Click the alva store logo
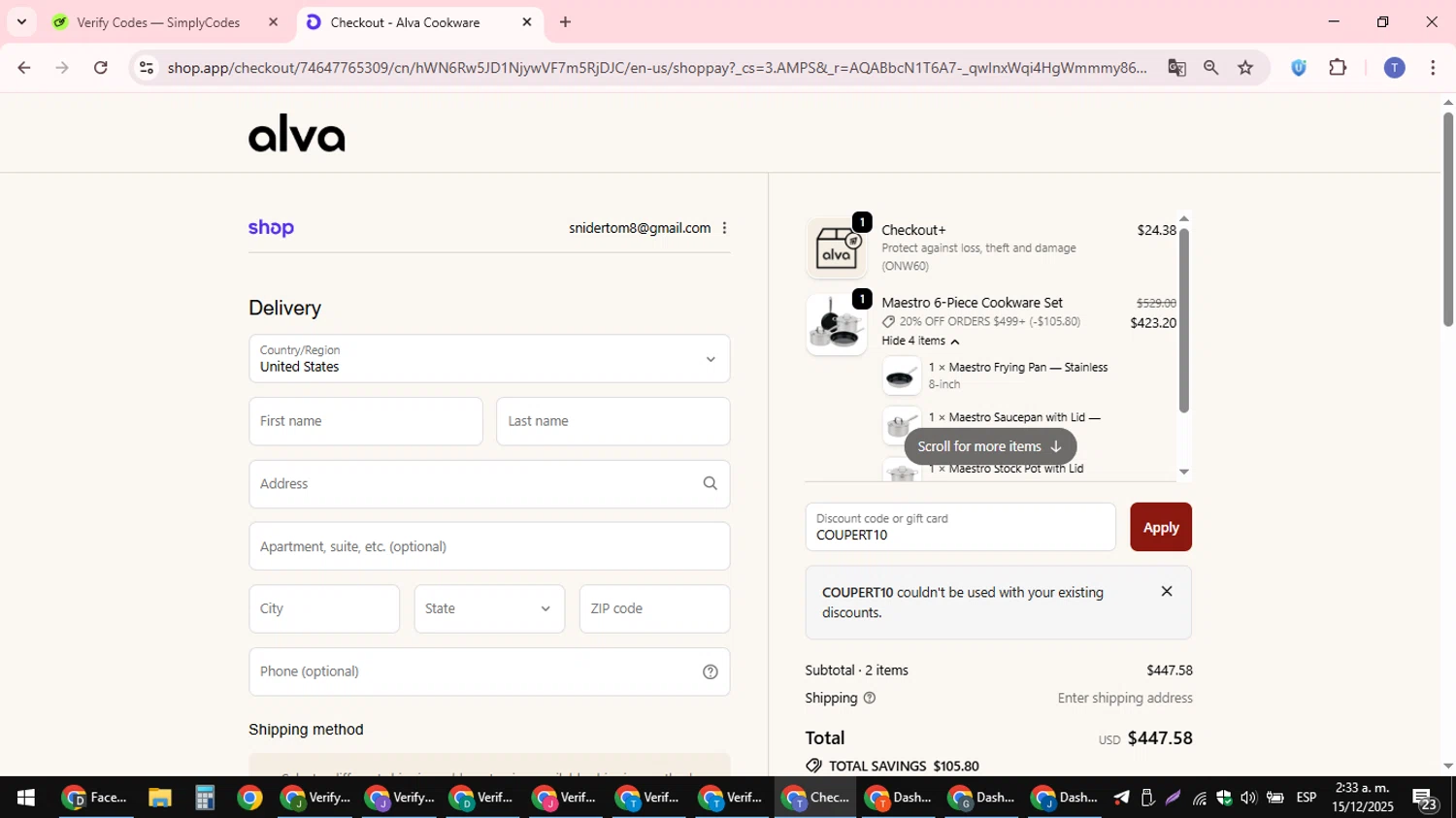1456x818 pixels. 297,133
